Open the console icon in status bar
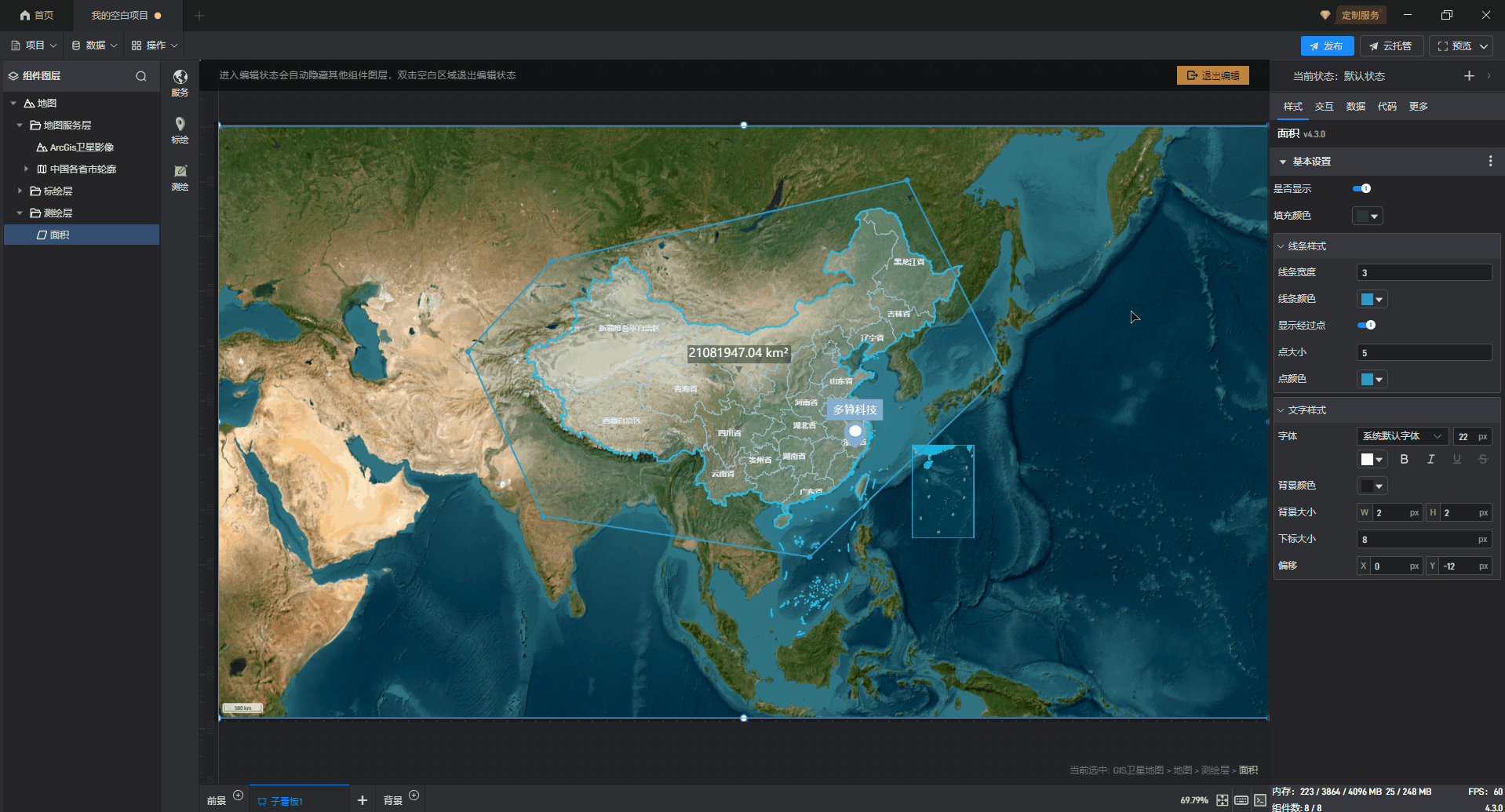1505x812 pixels. pos(1260,800)
